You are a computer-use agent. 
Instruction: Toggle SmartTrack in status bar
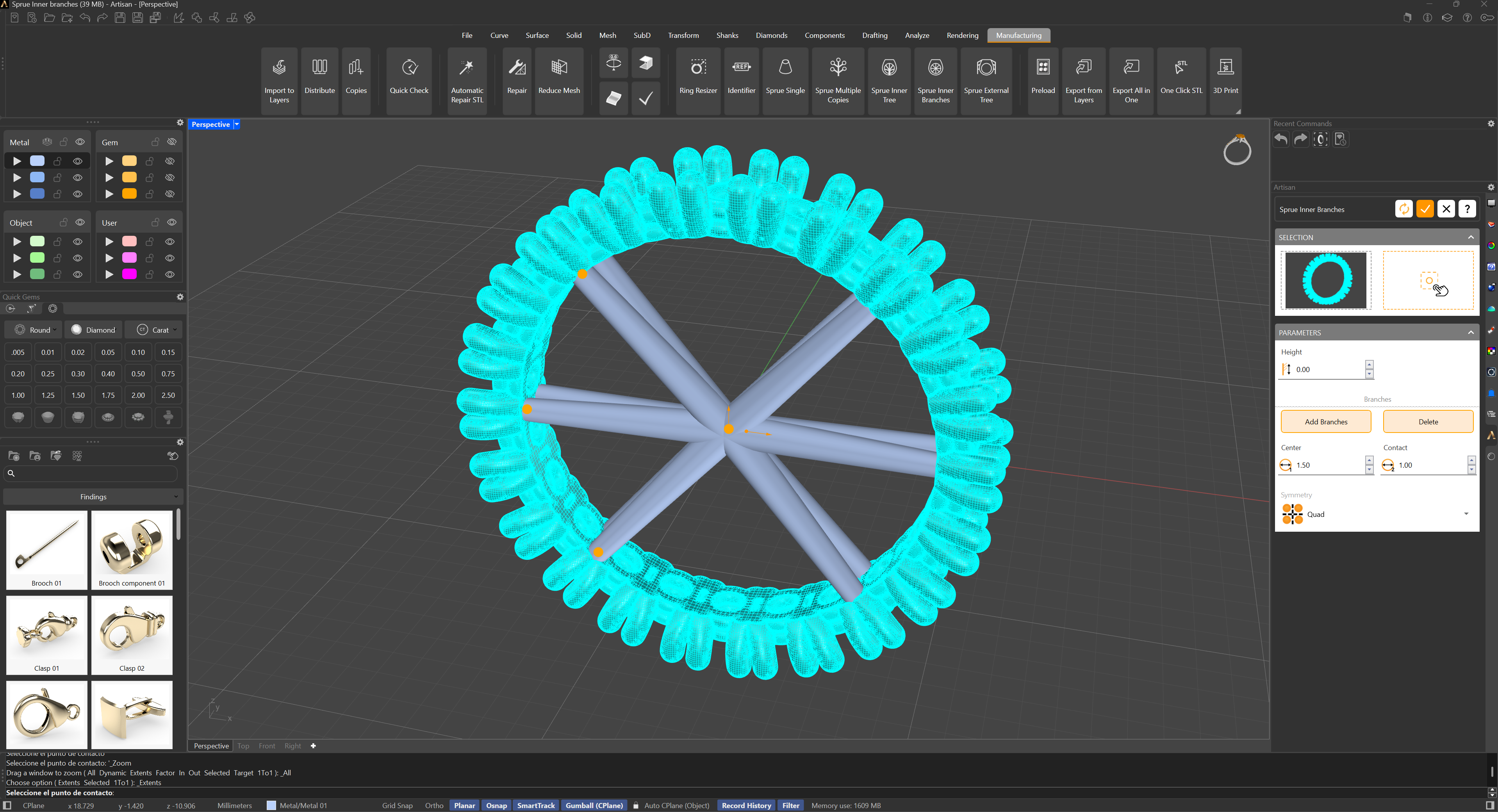pyautogui.click(x=535, y=806)
